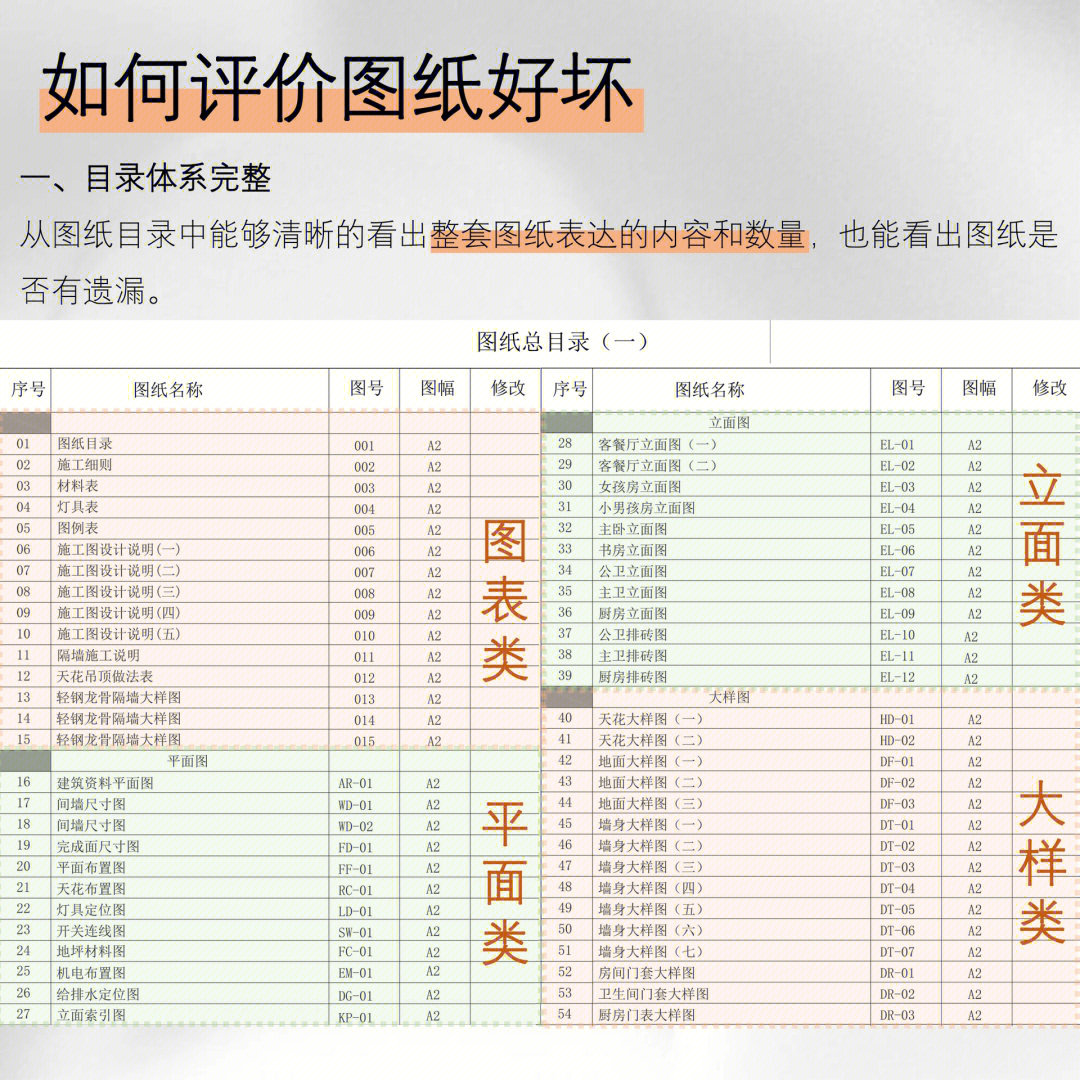The height and width of the screenshot is (1080, 1080).
Task: Select the cell "厨房立面图"
Action: tap(633, 614)
